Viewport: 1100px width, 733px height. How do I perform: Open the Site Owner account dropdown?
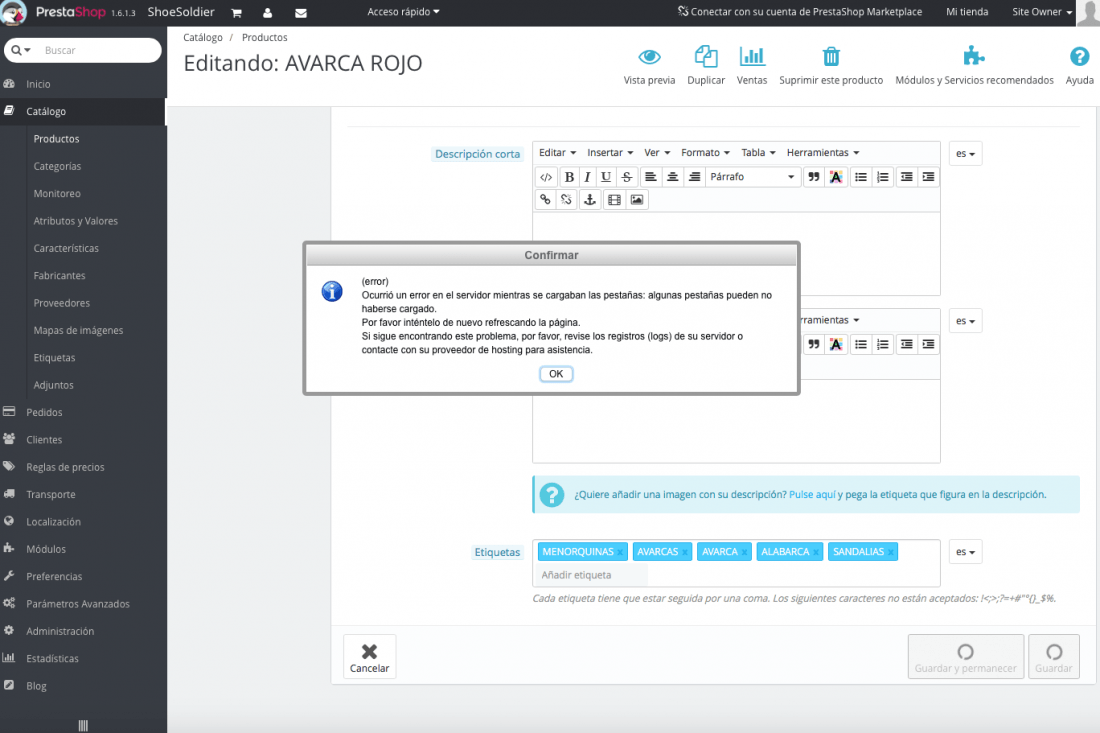[x=1042, y=12]
